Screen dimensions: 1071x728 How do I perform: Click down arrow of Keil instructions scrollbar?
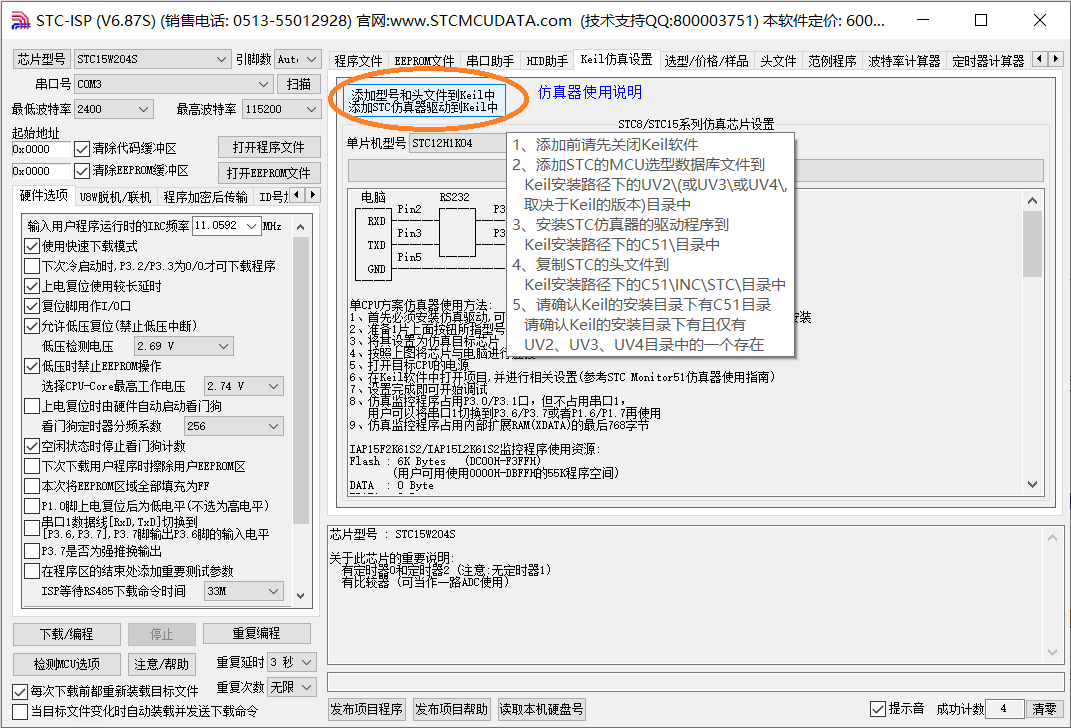pyautogui.click(x=1032, y=484)
